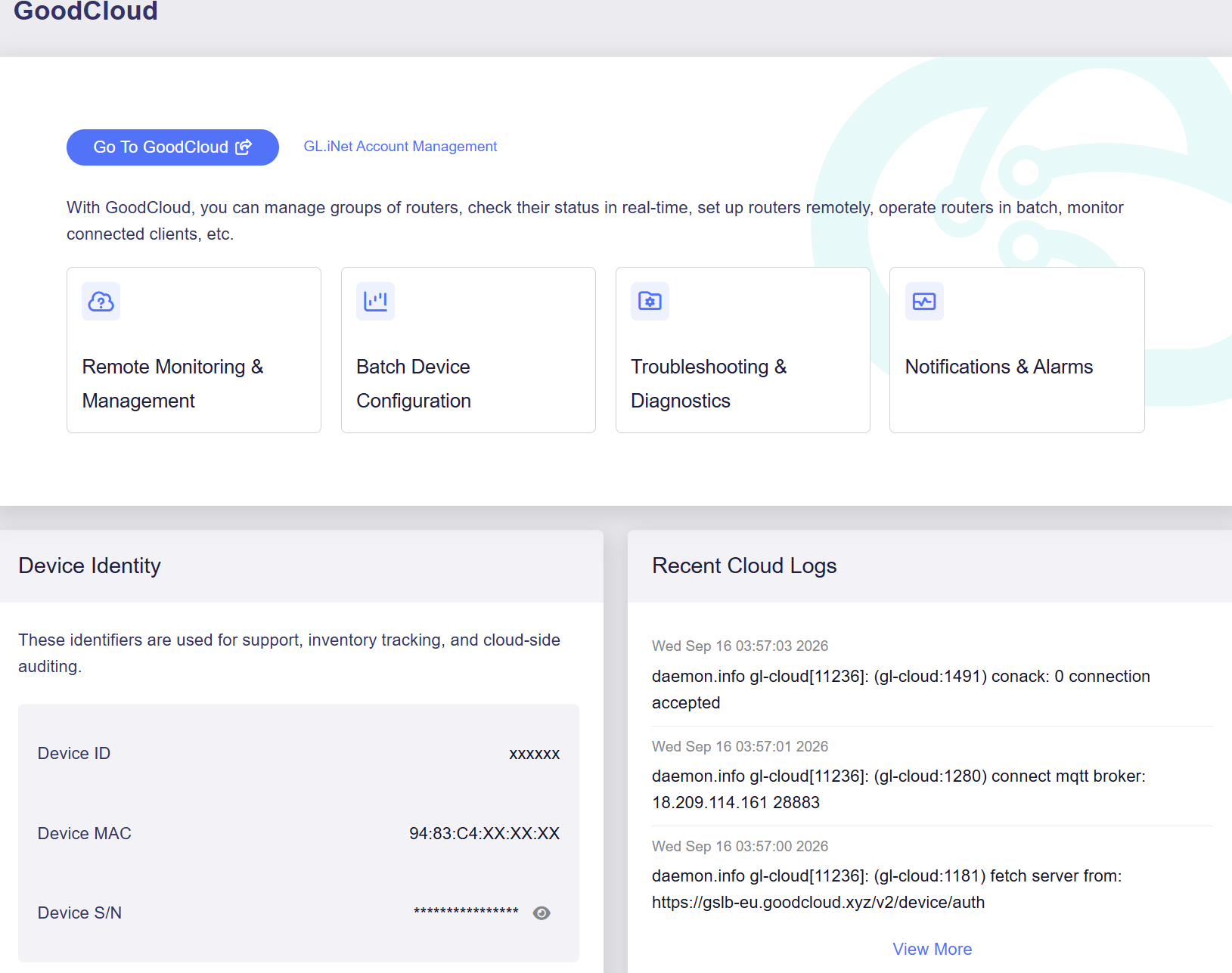The width and height of the screenshot is (1232, 973).
Task: Click the connect mqtt broker log entry
Action: click(898, 789)
